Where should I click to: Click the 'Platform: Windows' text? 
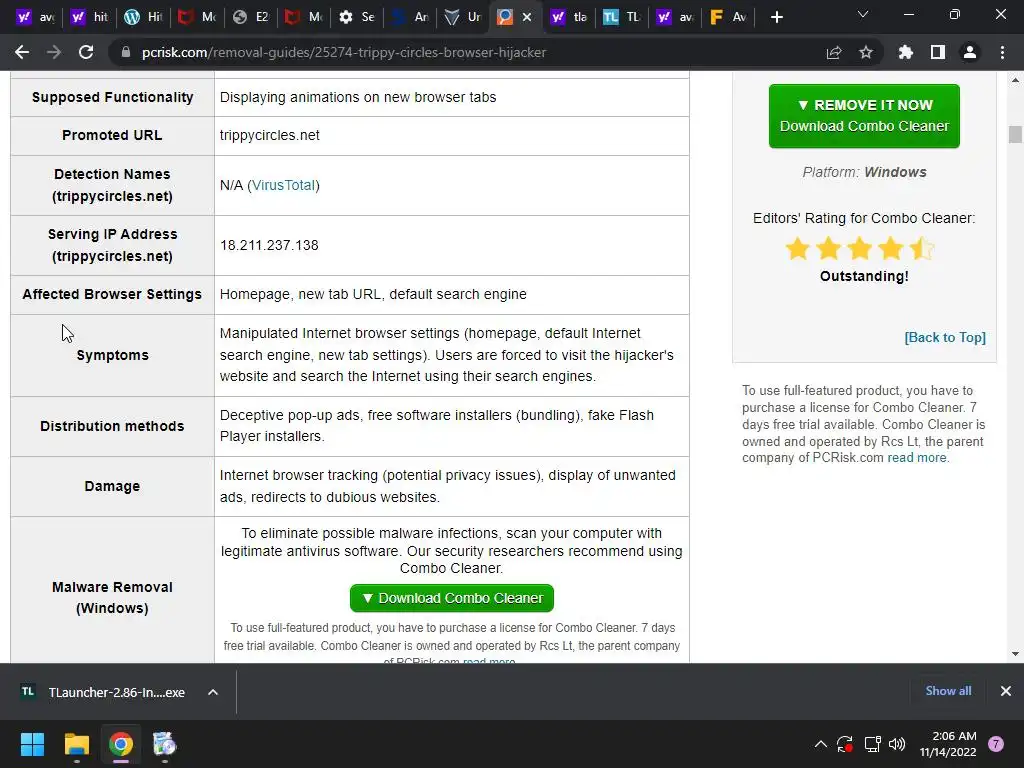point(864,172)
